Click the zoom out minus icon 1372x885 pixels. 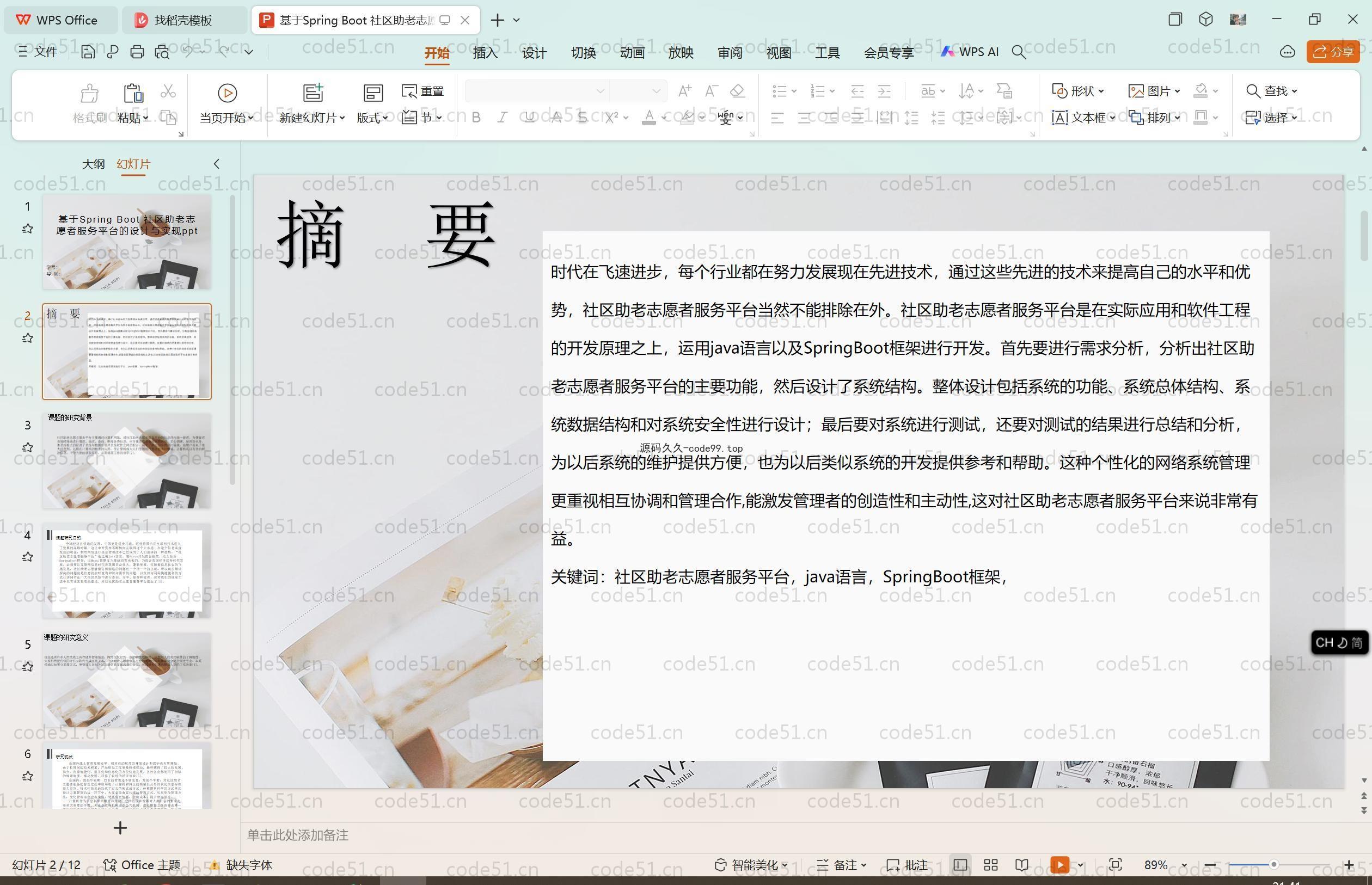click(x=1210, y=865)
